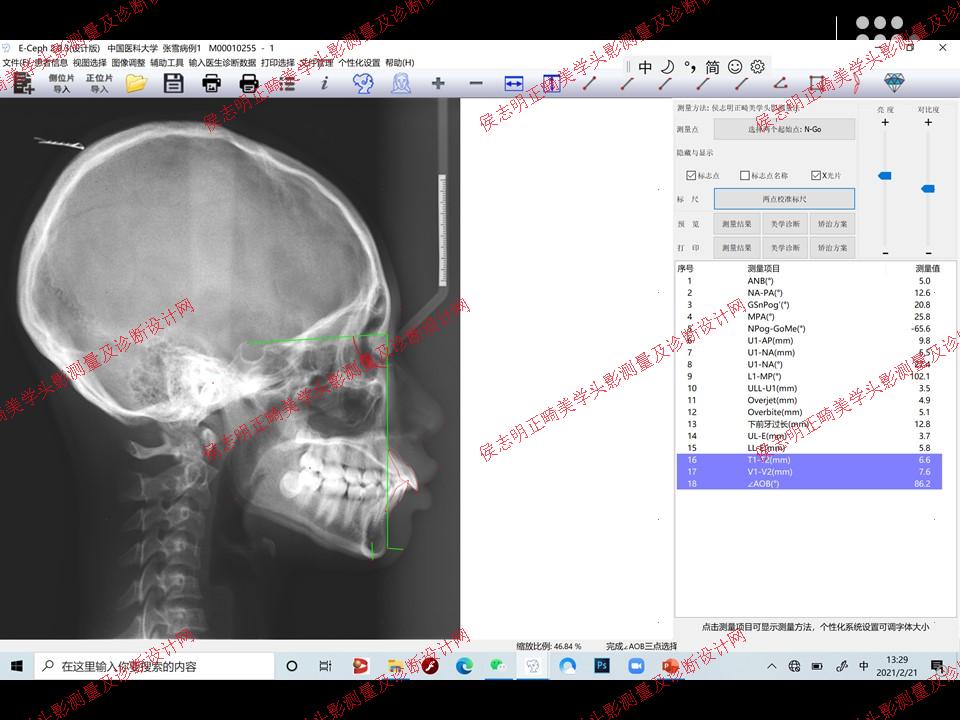Click 测量结果 in the 预览 row

coord(737,224)
